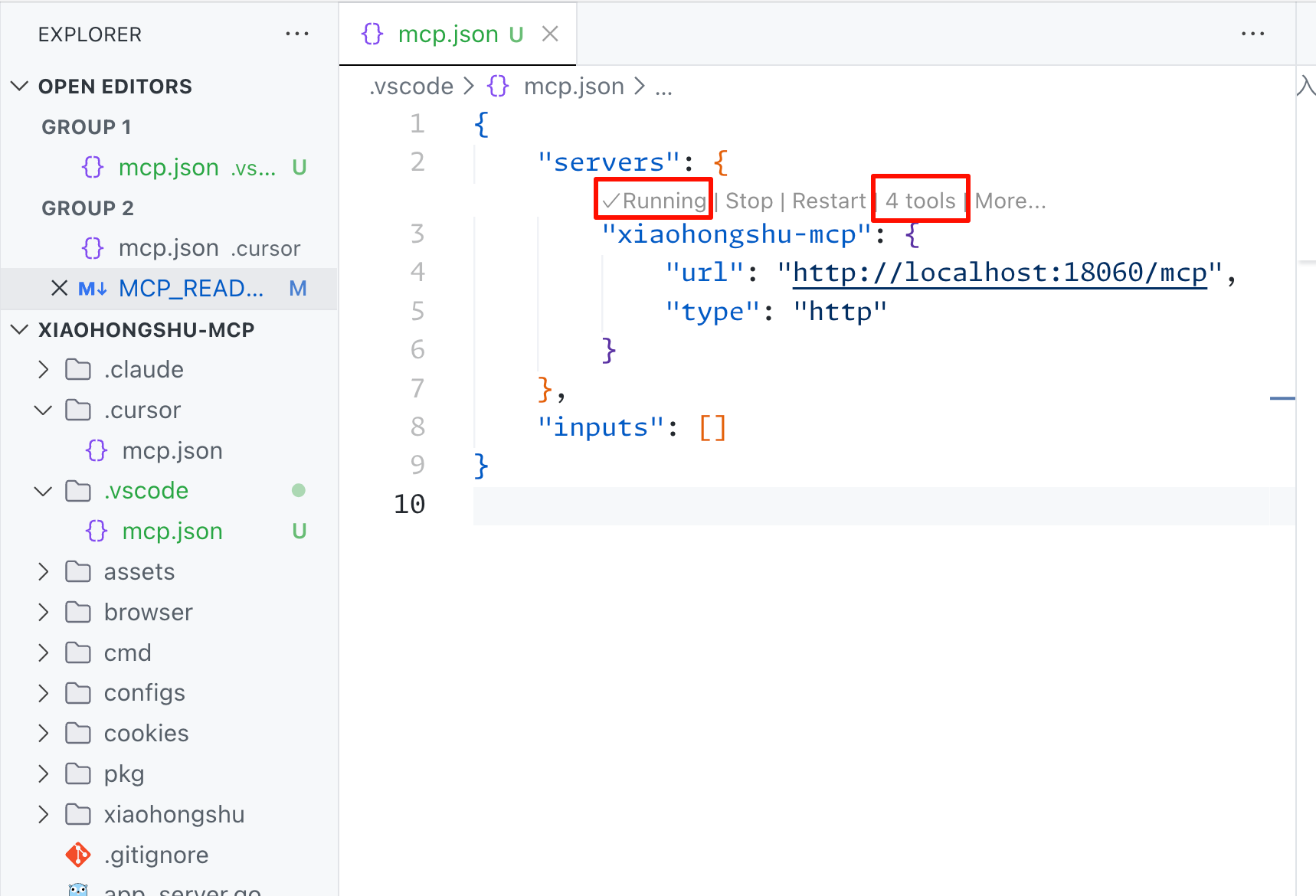Open editor actions ellipsis at top right
The height and width of the screenshot is (896, 1316).
[x=1253, y=34]
